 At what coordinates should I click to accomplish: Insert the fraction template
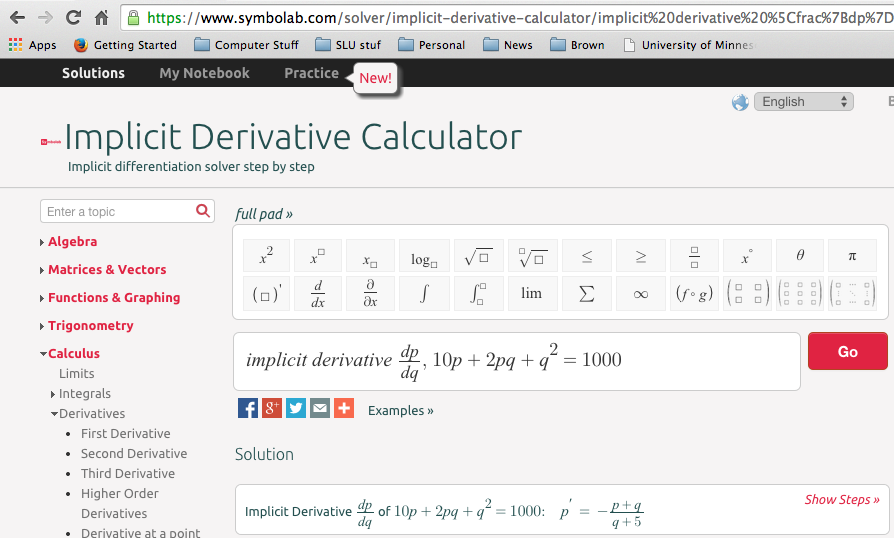[694, 257]
